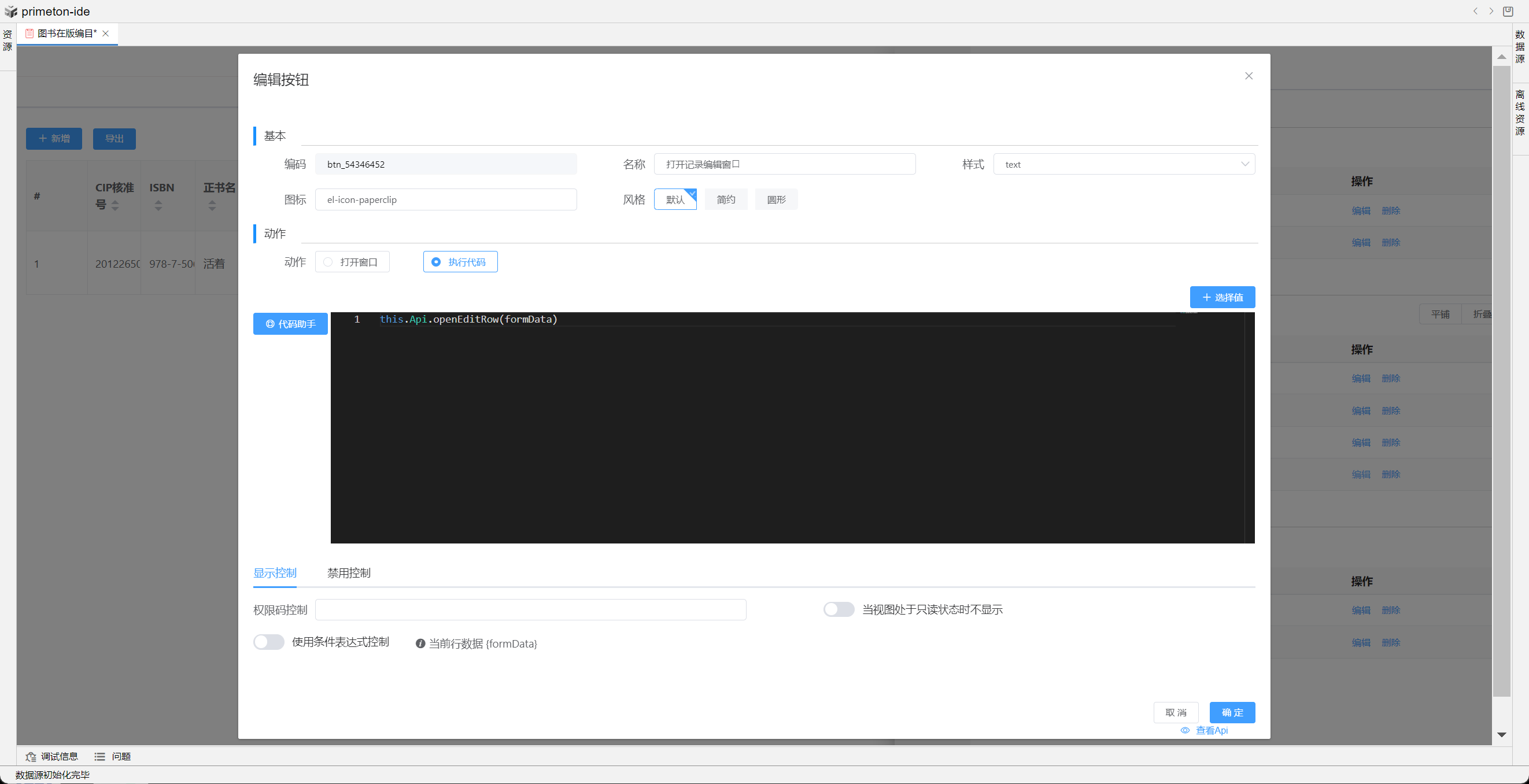Click the scrollbar up arrow at right
The width and height of the screenshot is (1529, 784).
tap(1501, 57)
